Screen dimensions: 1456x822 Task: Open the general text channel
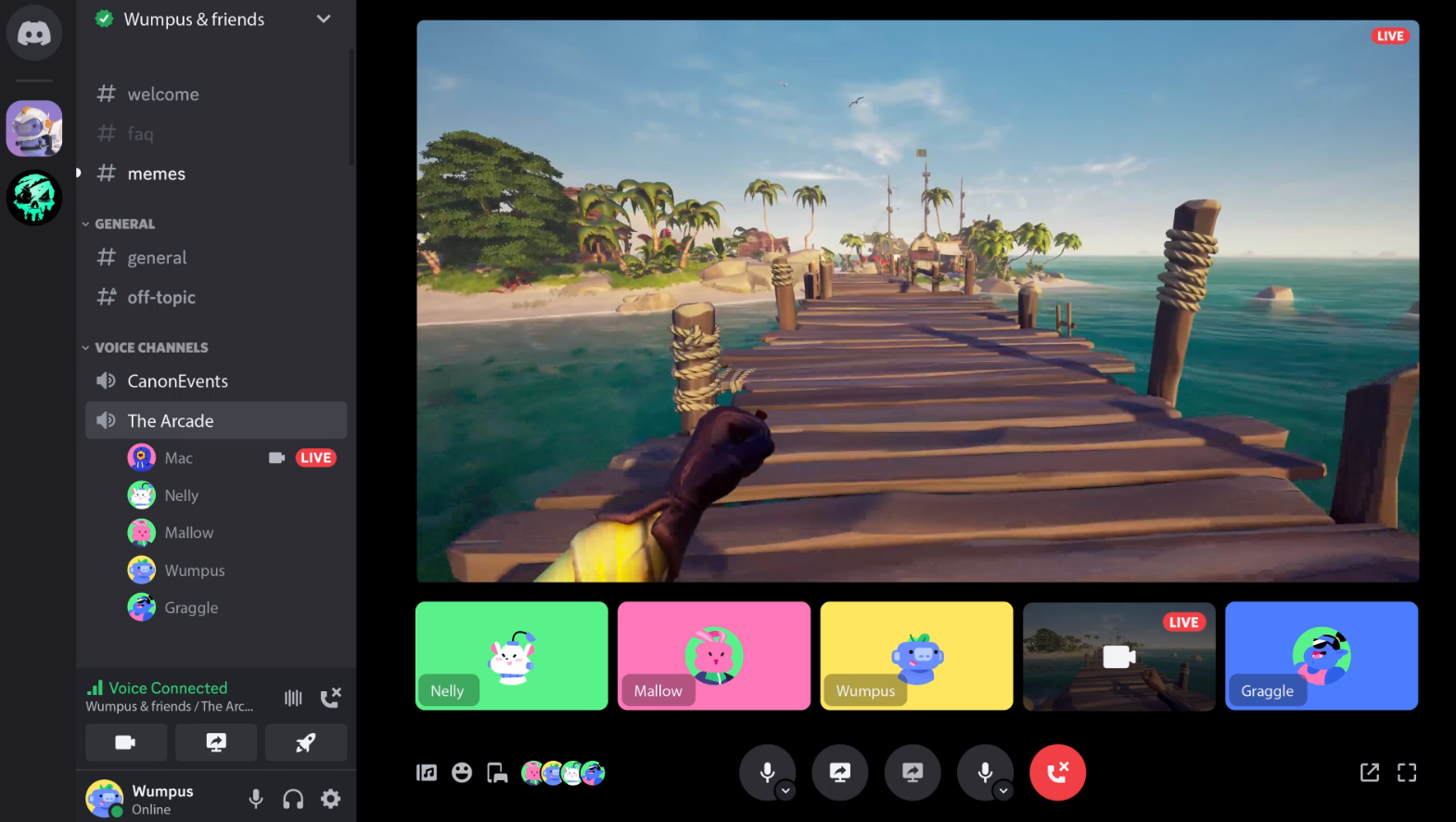coord(157,257)
